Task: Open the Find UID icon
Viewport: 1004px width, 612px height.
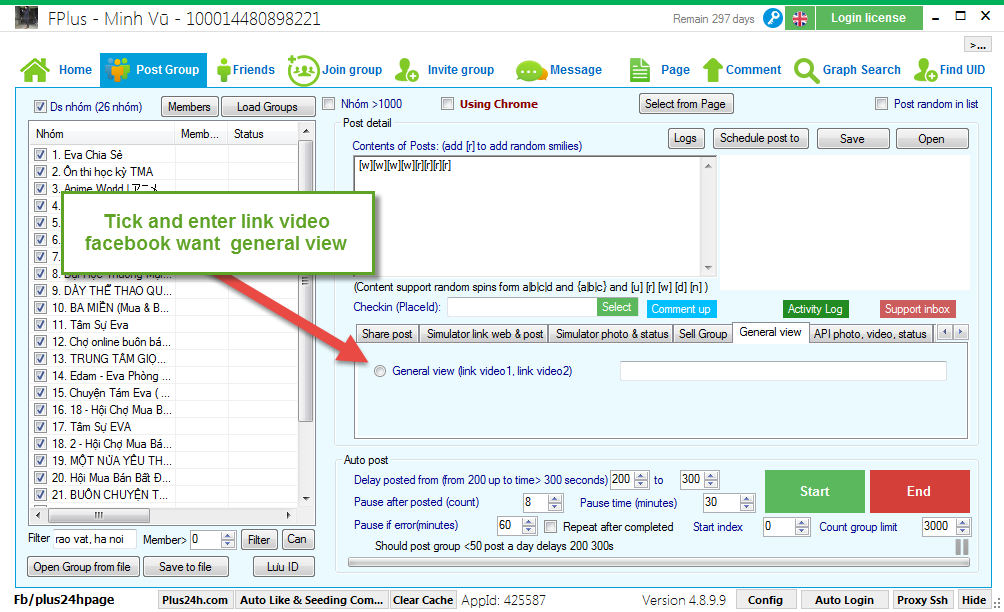Action: click(924, 70)
